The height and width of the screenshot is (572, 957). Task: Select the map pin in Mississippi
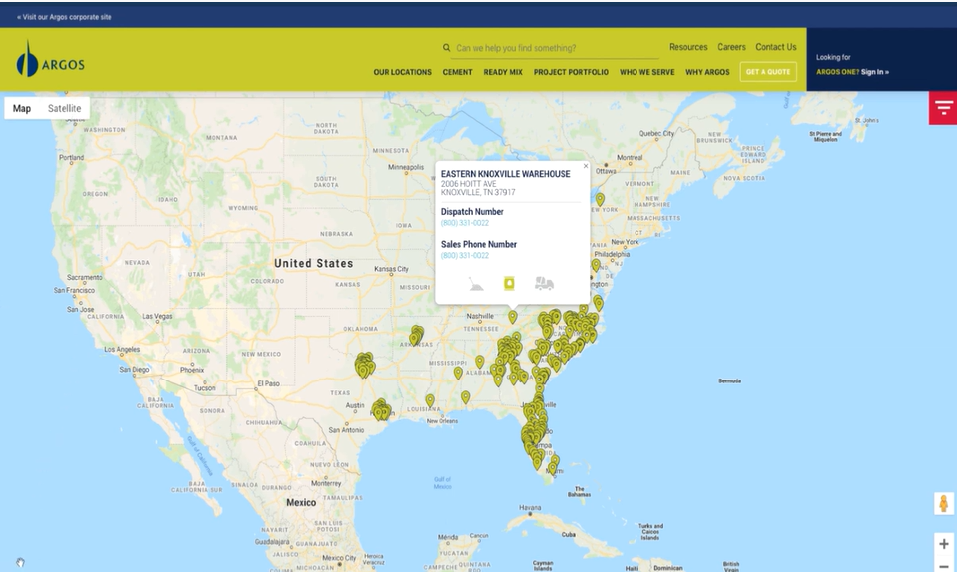(x=458, y=373)
